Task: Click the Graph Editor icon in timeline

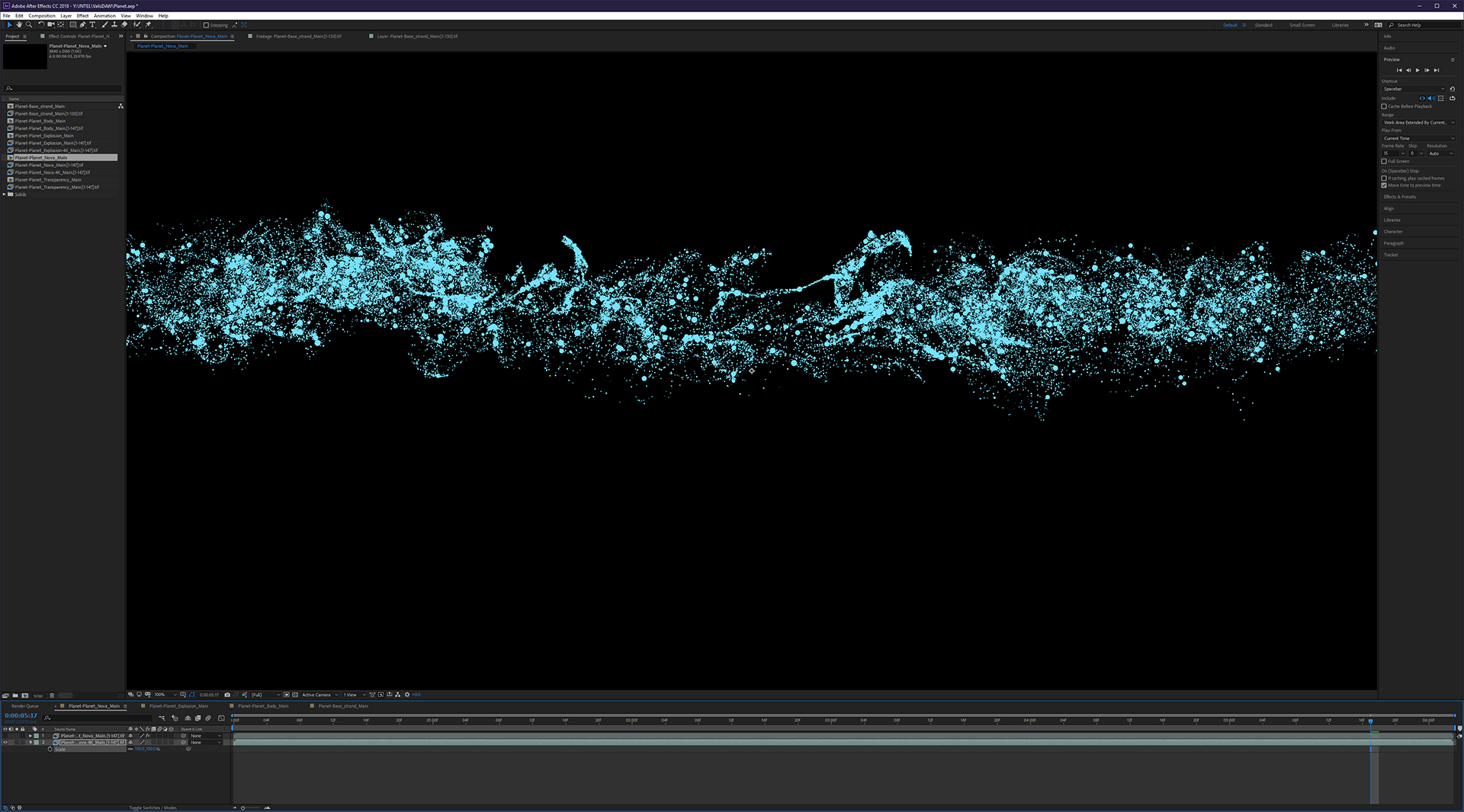Action: point(221,718)
